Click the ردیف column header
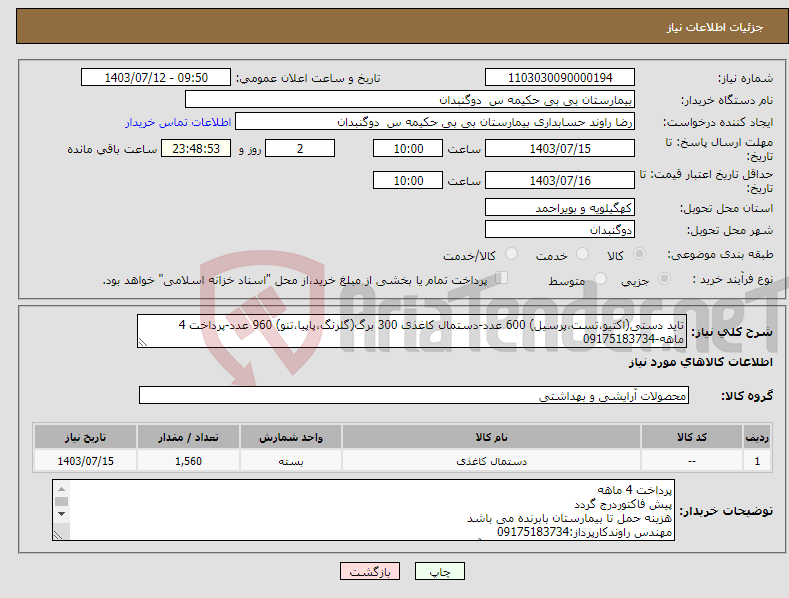The image size is (789, 598). [757, 437]
